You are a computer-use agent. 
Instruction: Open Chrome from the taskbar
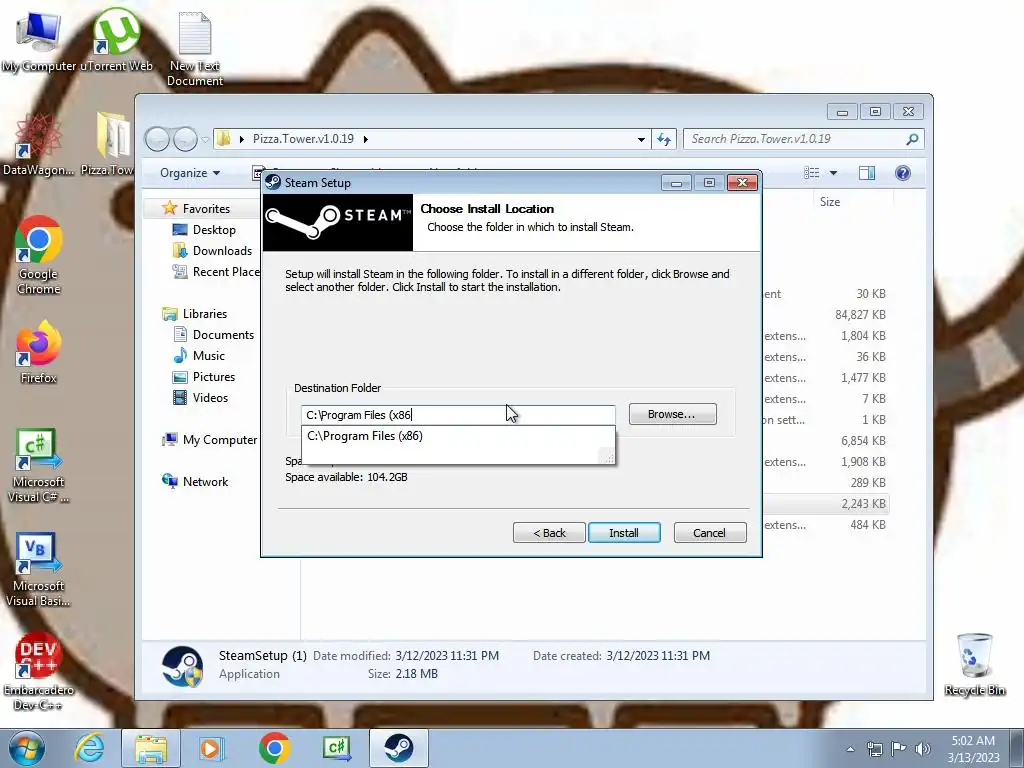[x=274, y=748]
